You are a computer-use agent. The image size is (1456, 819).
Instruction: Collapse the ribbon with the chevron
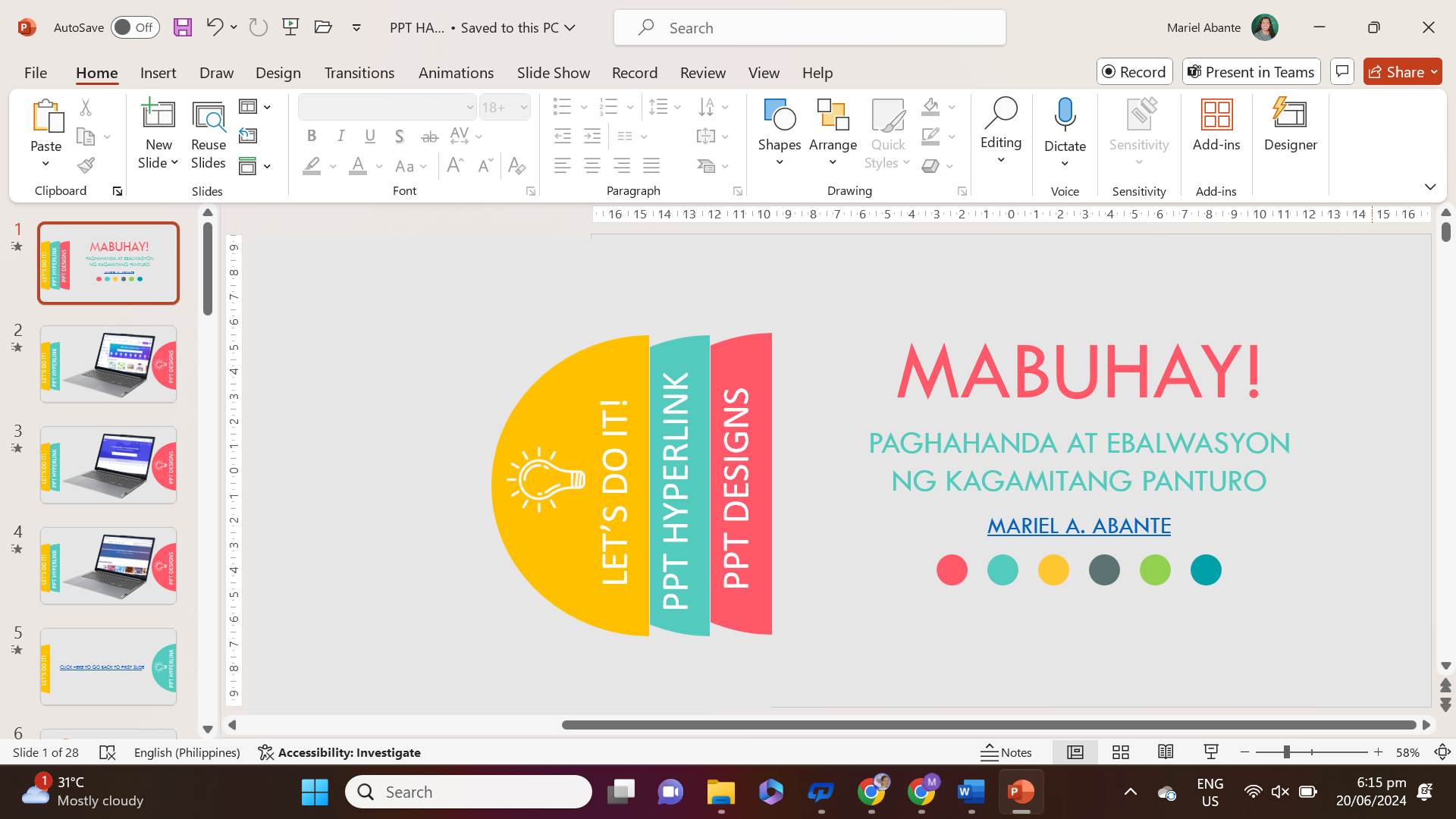pyautogui.click(x=1429, y=187)
